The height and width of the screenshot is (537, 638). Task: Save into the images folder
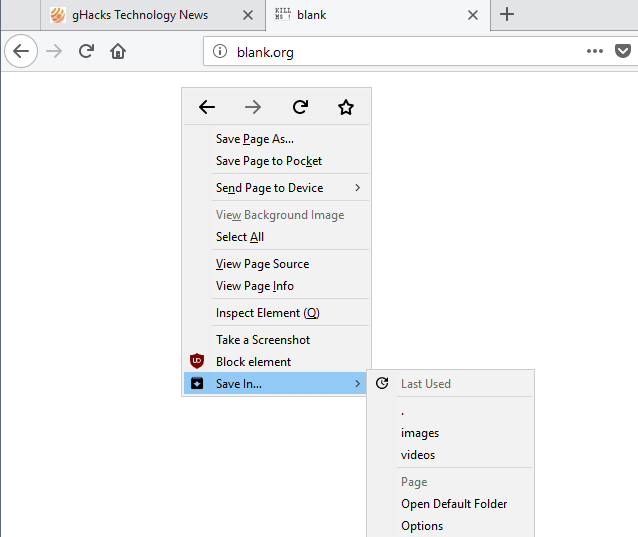click(x=451, y=433)
